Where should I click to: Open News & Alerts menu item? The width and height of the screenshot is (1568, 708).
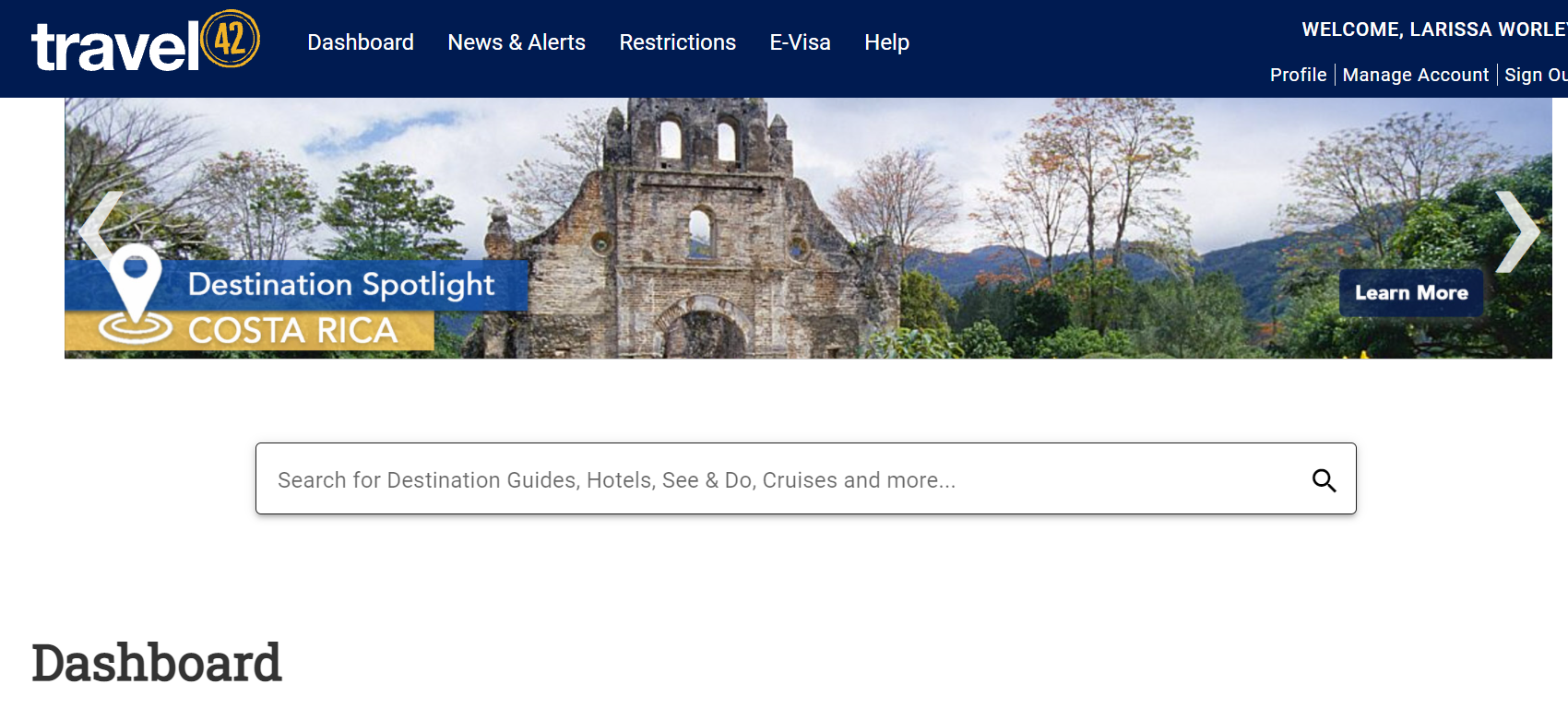516,42
